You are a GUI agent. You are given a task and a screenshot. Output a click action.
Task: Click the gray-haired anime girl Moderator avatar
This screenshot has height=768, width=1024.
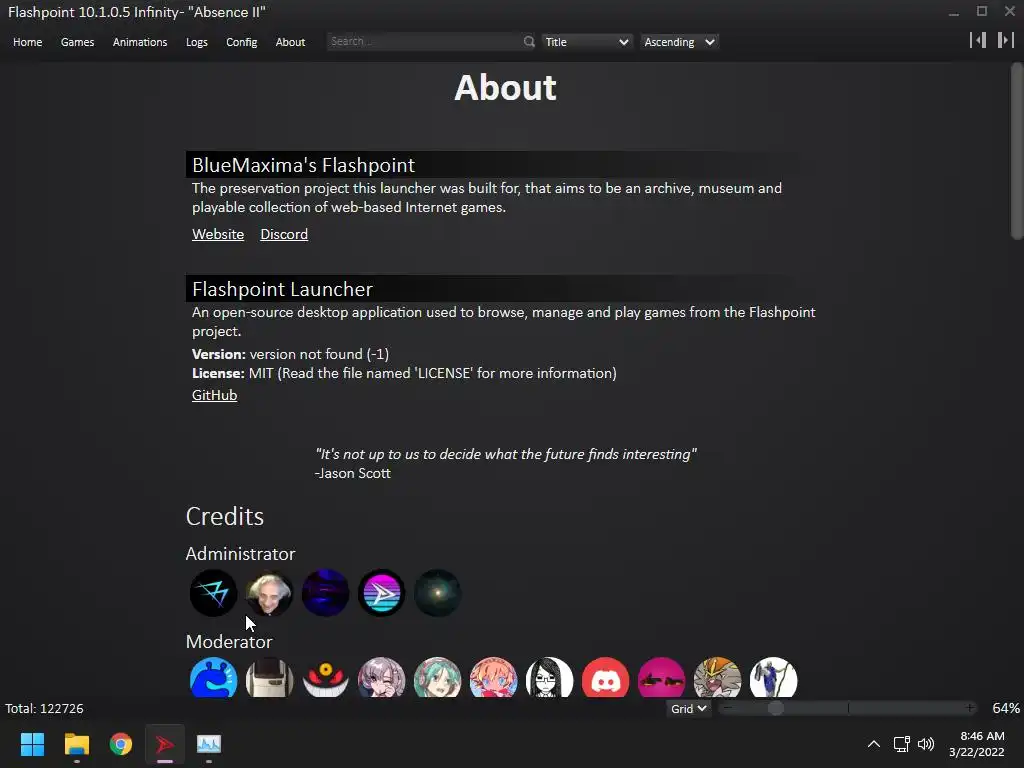pos(381,677)
